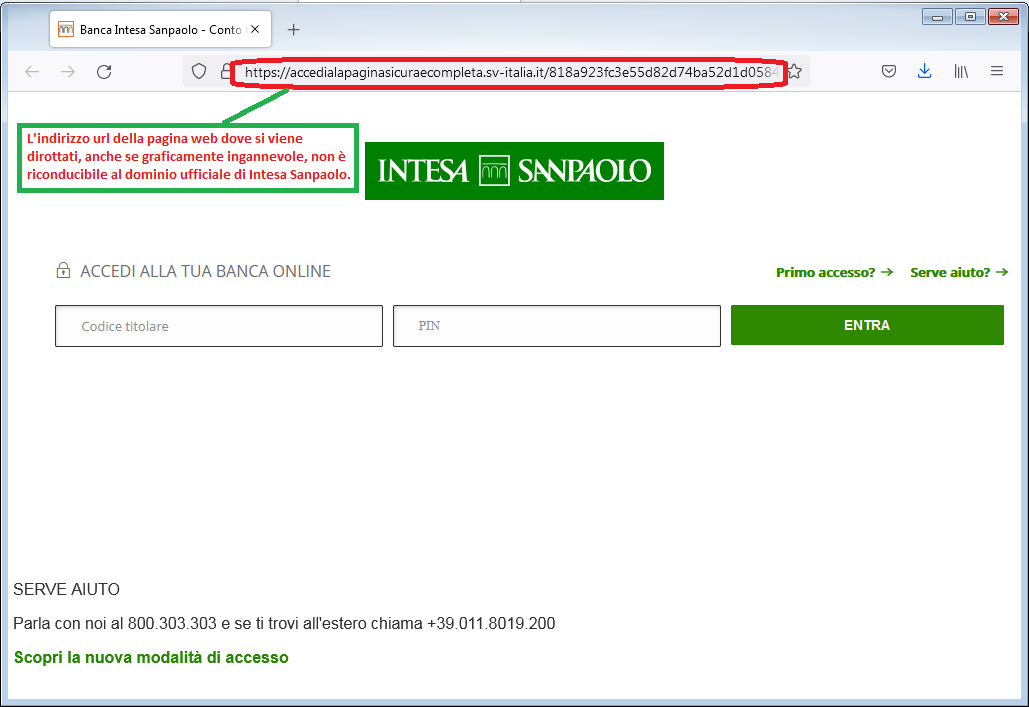Save page to Pocket
This screenshot has height=707, width=1029.
(x=889, y=71)
